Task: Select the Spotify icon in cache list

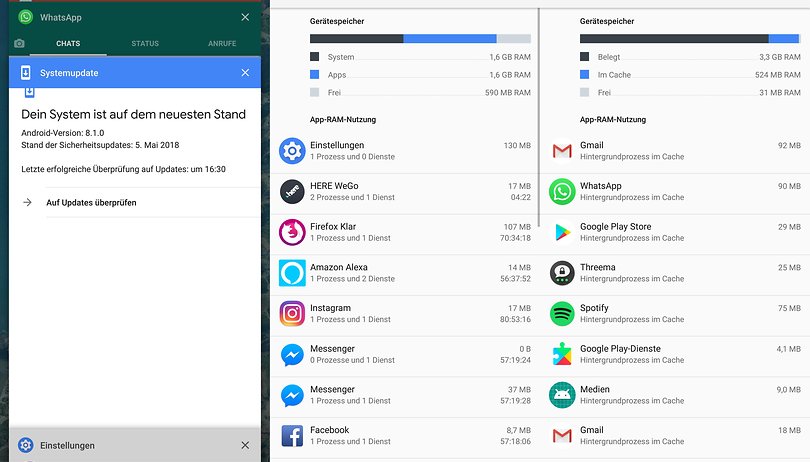Action: (562, 314)
